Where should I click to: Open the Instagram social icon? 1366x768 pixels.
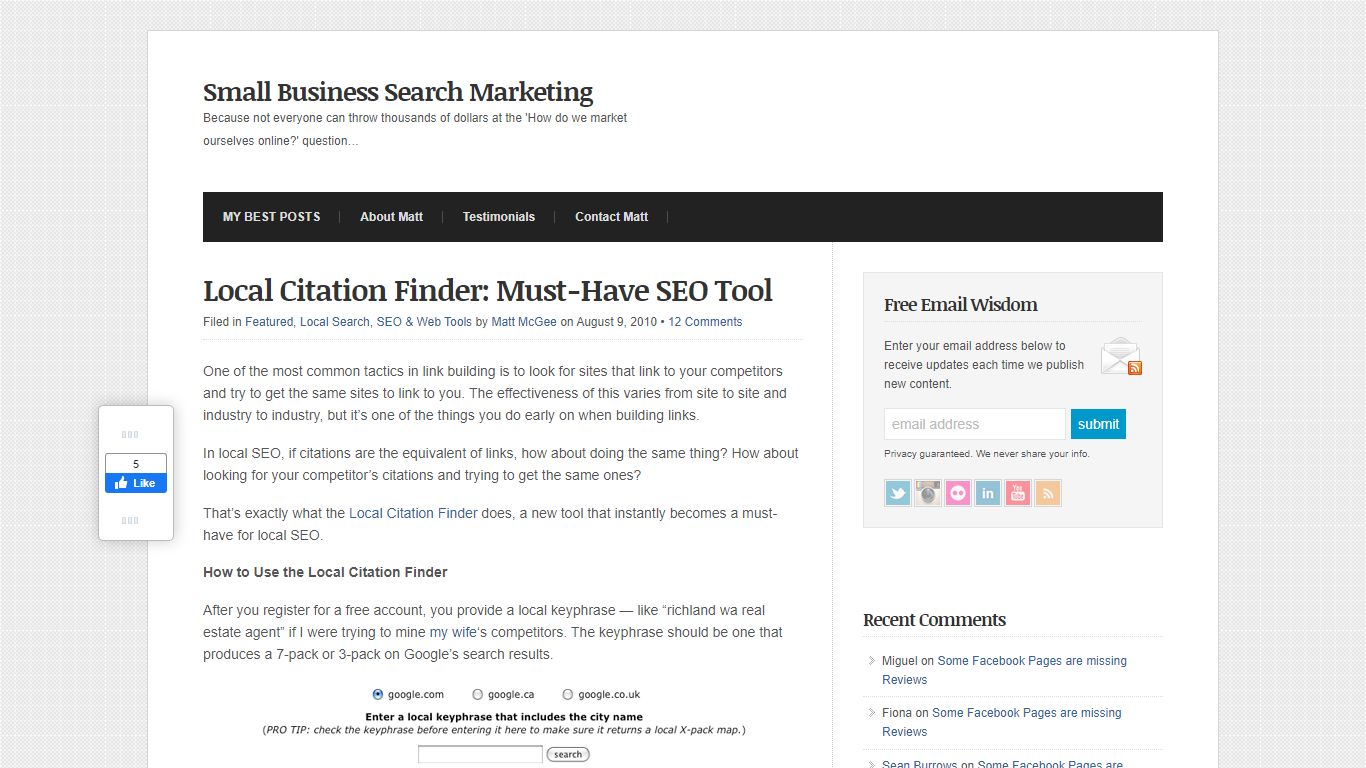coord(928,493)
